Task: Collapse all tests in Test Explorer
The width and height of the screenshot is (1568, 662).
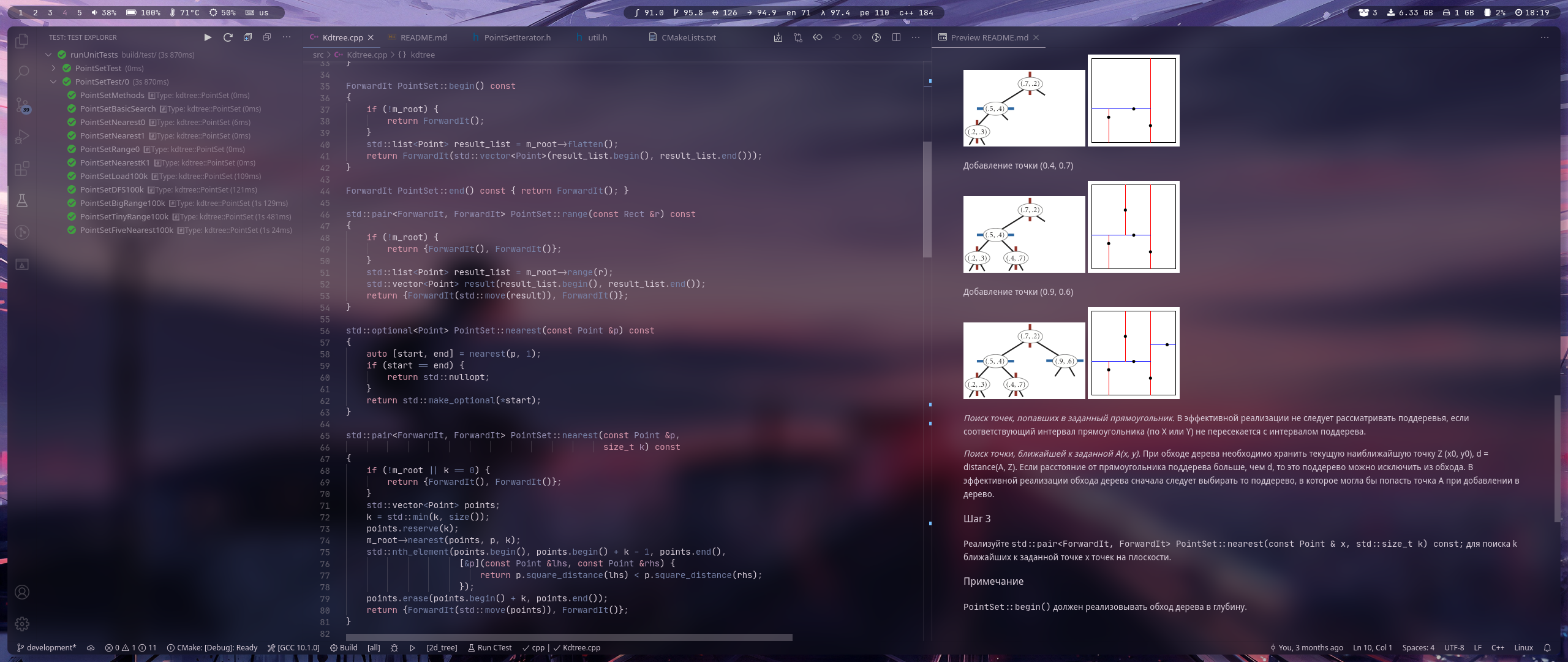Action: click(267, 37)
